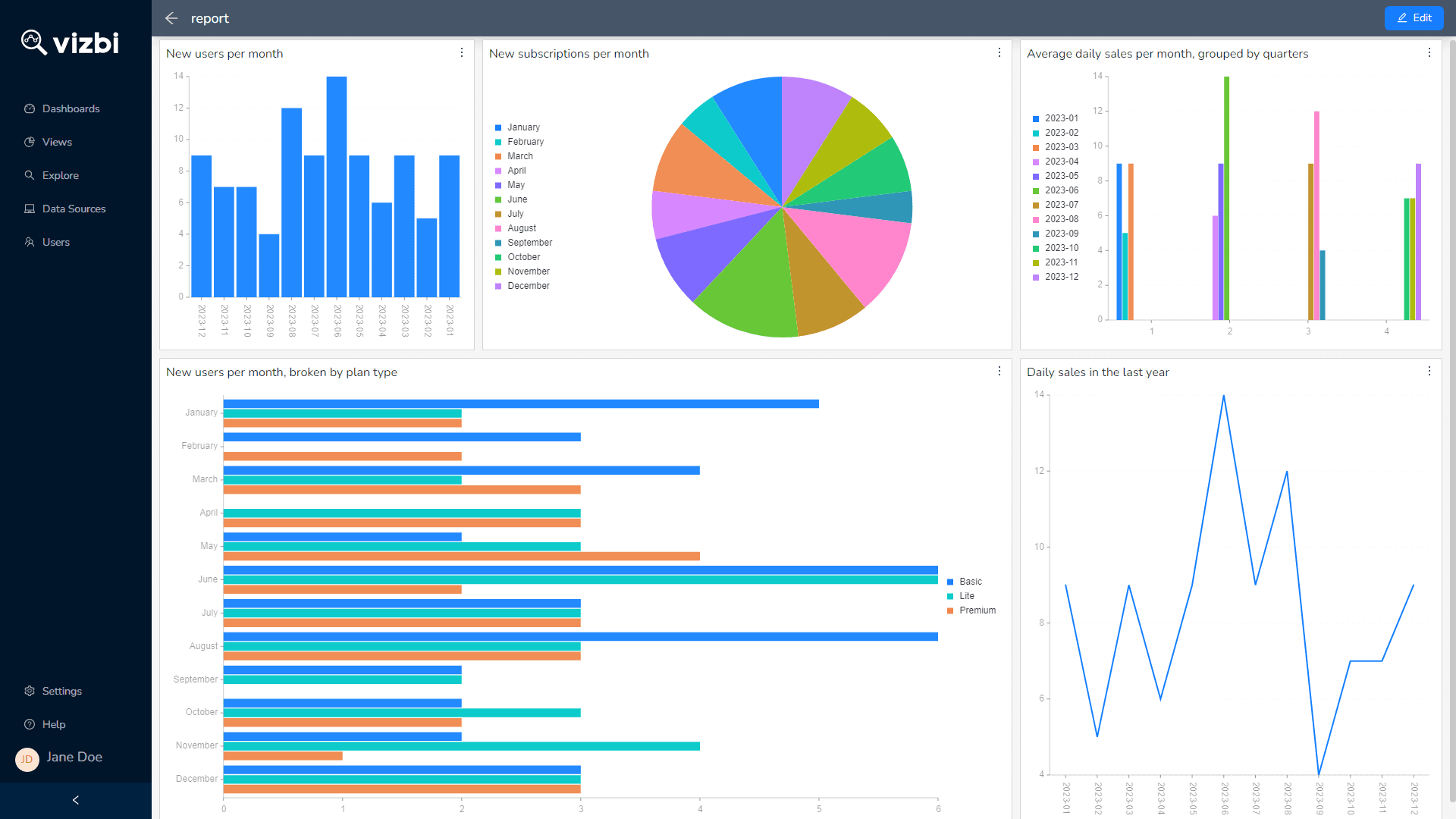Viewport: 1456px width, 819px height.
Task: Click the vizbi logo magnifier icon
Action: (x=33, y=42)
